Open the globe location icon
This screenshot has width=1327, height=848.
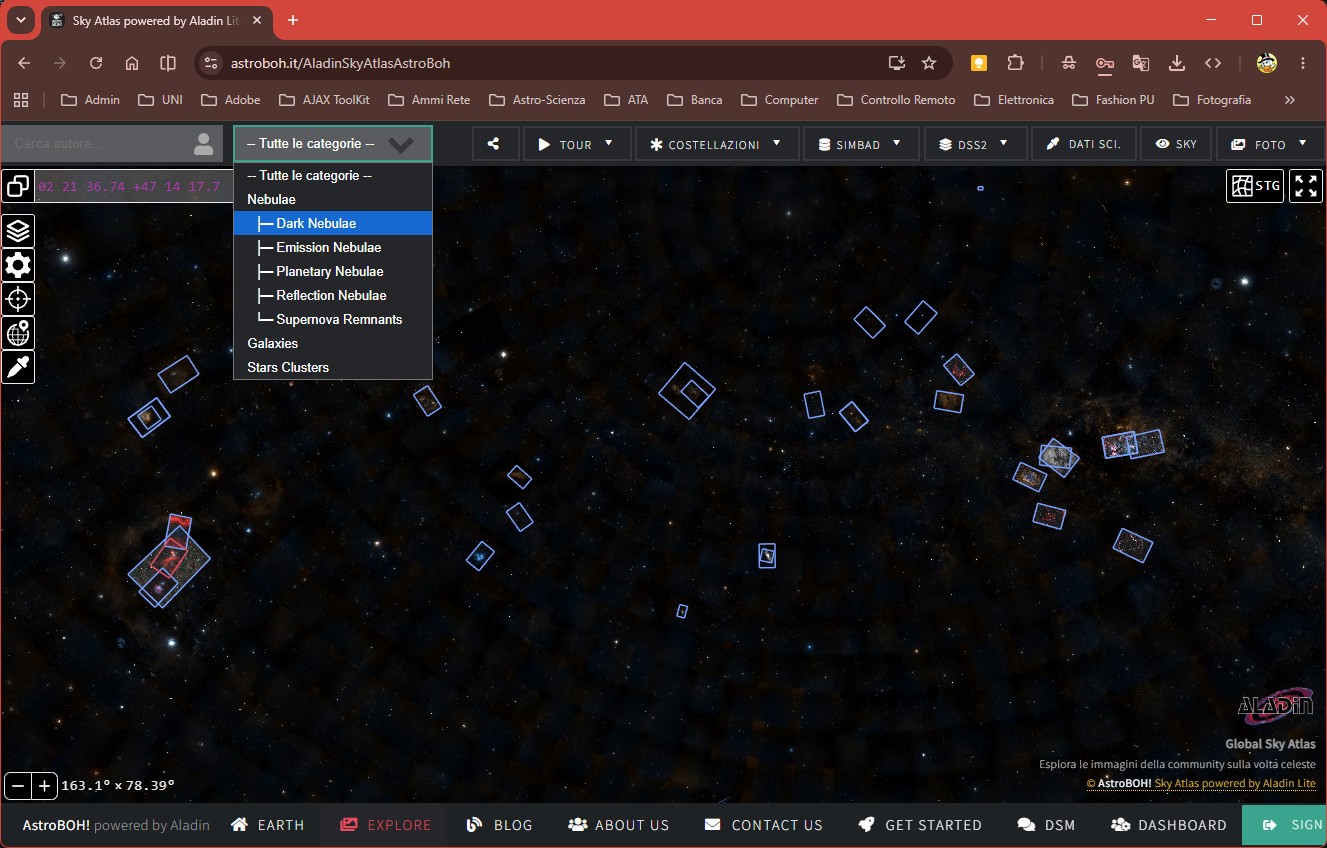[18, 333]
